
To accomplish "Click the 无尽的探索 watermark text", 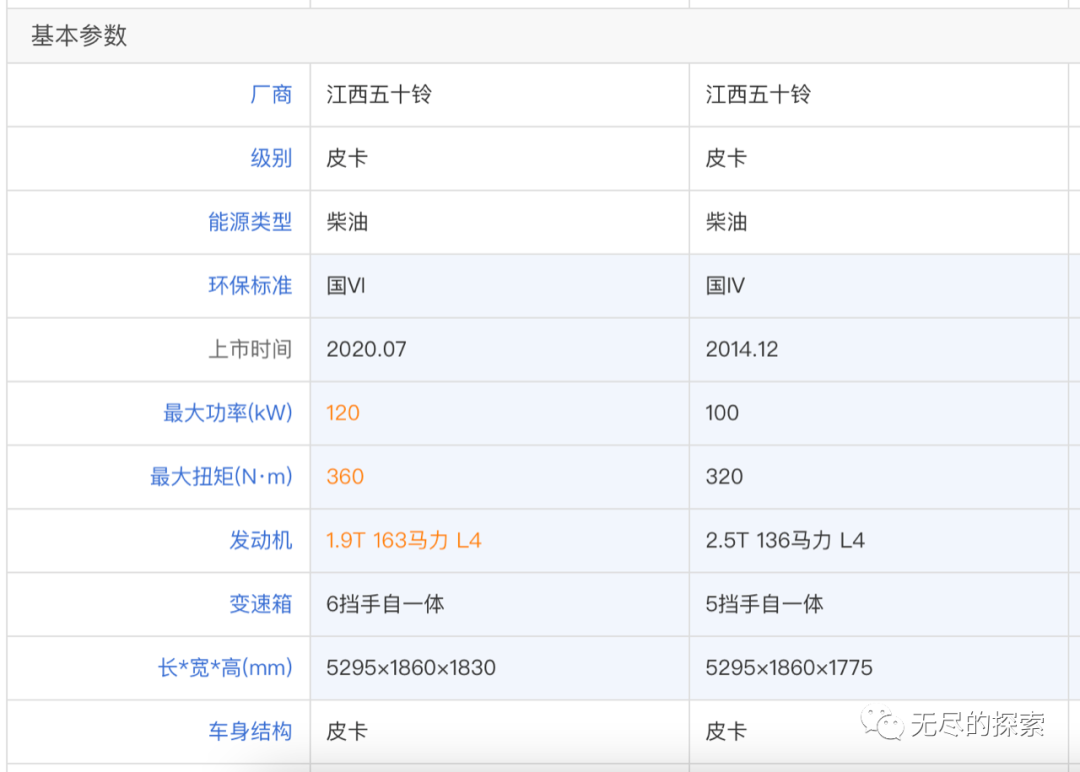I will point(977,725).
